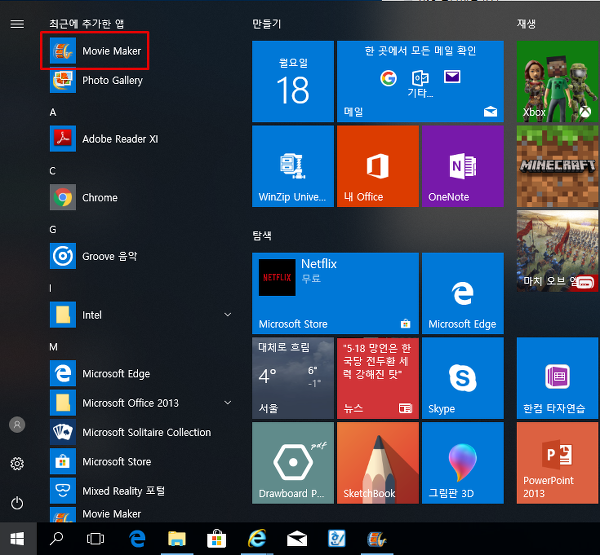
Task: Open the Hangul word processor taskbar icon
Action: [x=337, y=539]
